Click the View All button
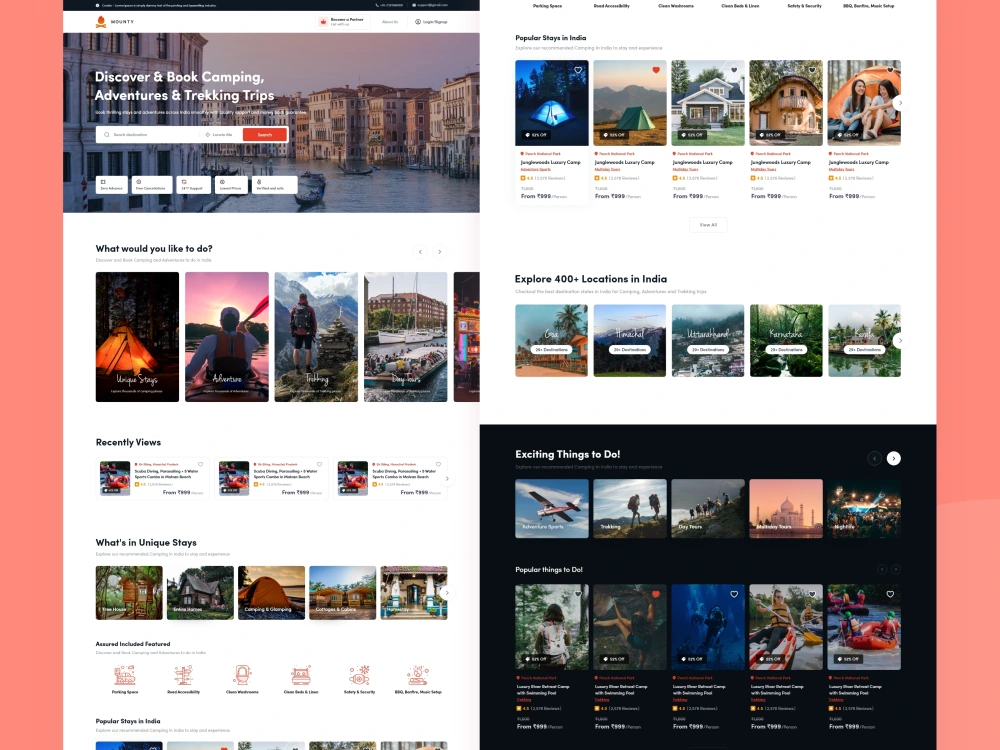Viewport: 1000px width, 750px height. 708,224
